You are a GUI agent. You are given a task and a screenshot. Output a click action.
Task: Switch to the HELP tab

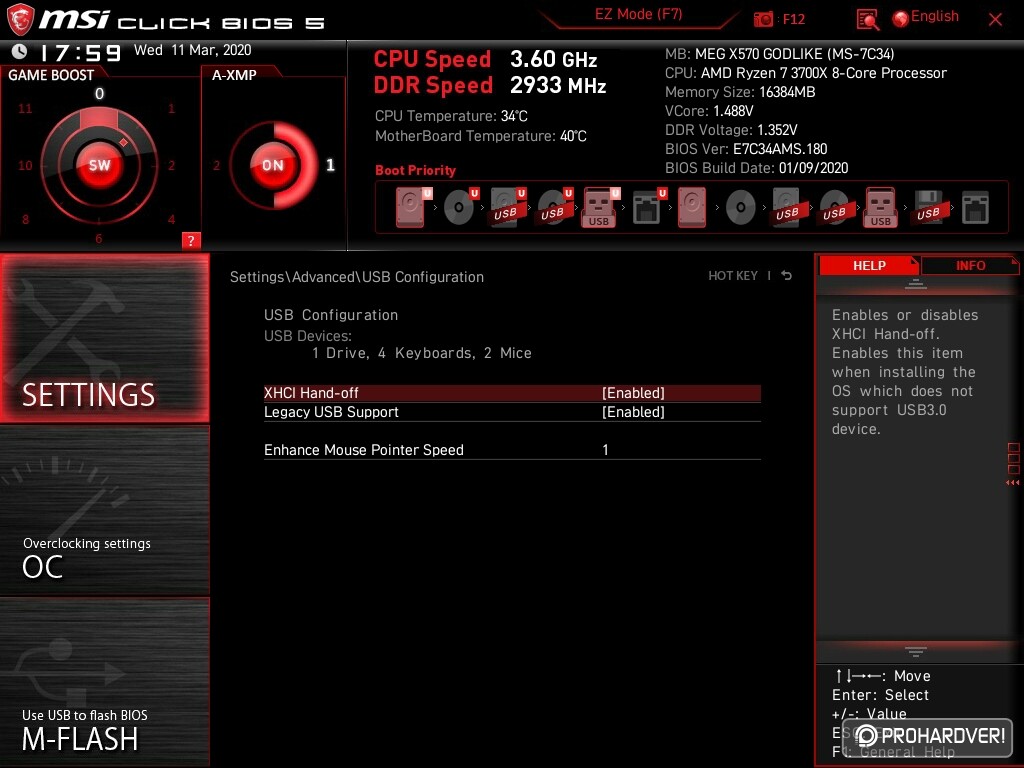point(869,265)
